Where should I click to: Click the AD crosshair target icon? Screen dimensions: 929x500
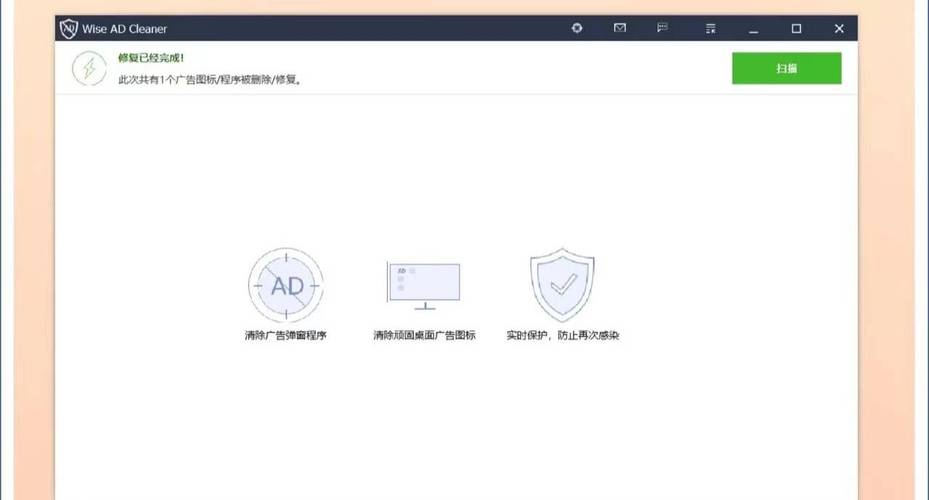pyautogui.click(x=286, y=286)
